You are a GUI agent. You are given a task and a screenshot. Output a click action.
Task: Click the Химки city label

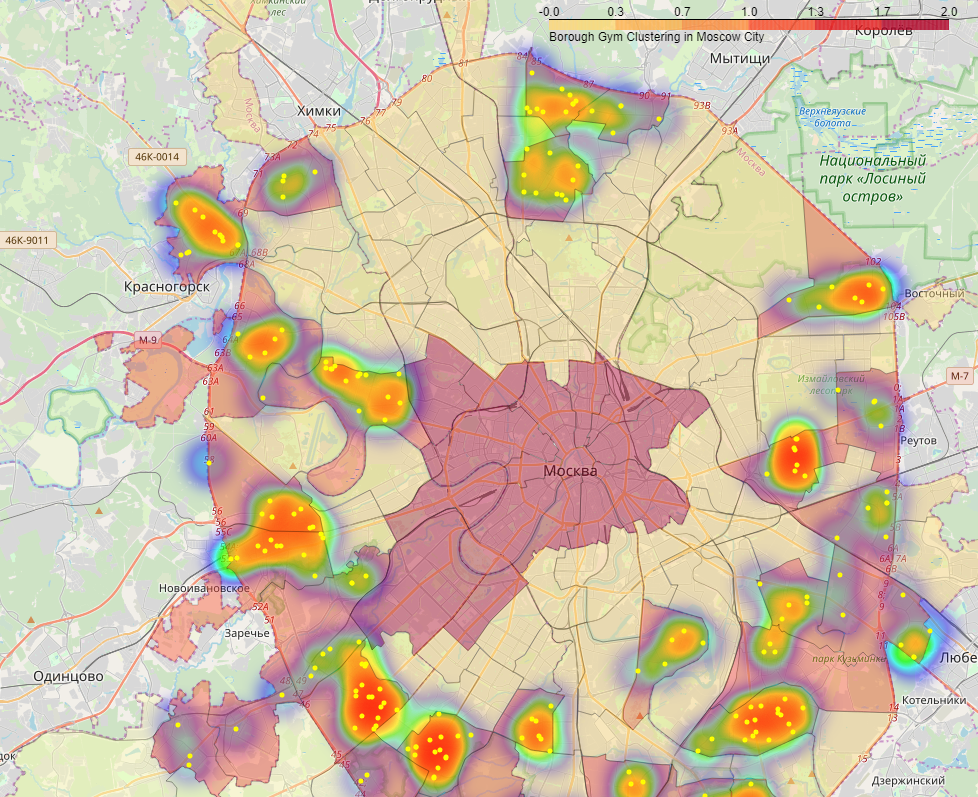[319, 110]
